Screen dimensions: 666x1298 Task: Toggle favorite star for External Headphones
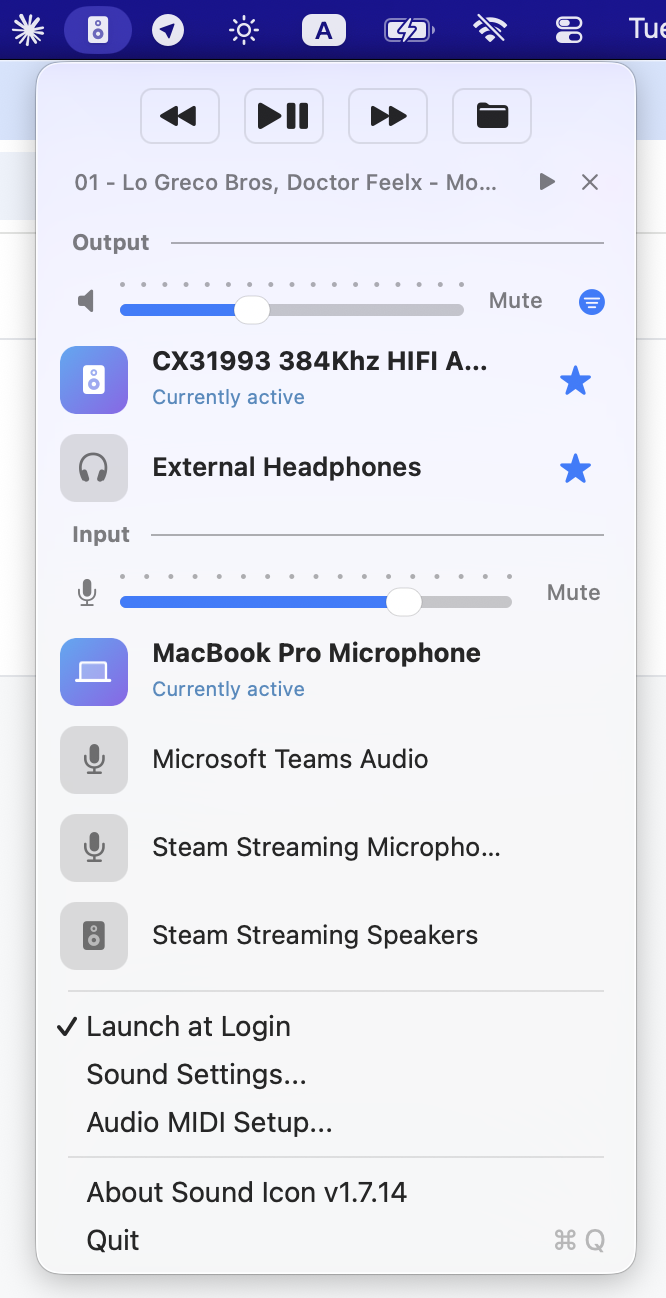[576, 468]
